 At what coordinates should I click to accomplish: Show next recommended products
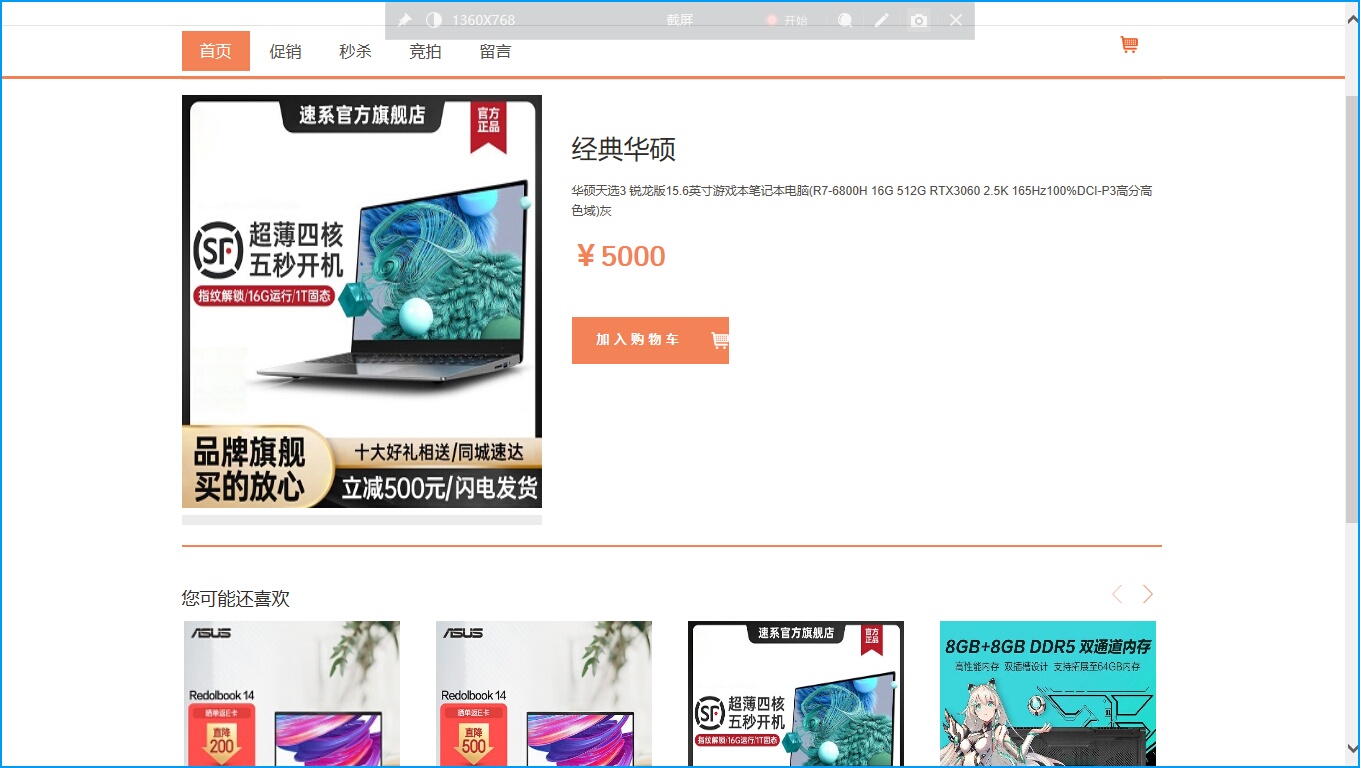pyautogui.click(x=1148, y=594)
